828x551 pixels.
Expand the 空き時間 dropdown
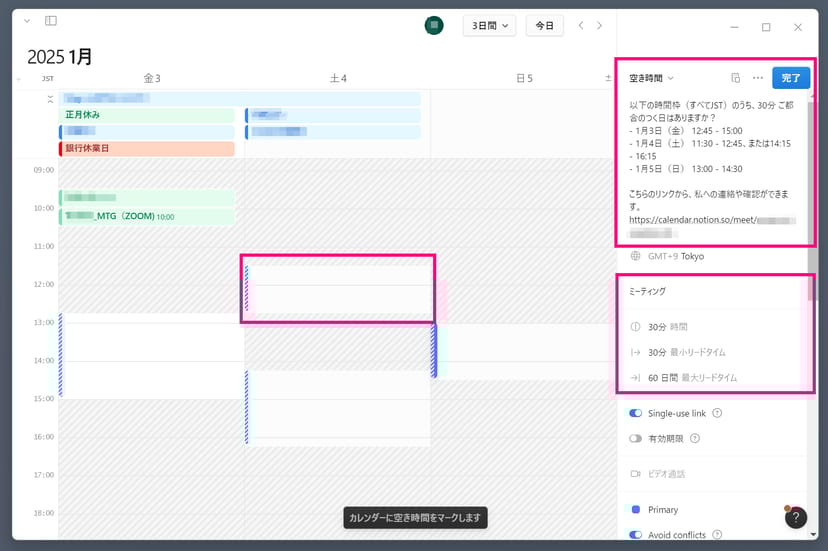click(x=652, y=78)
